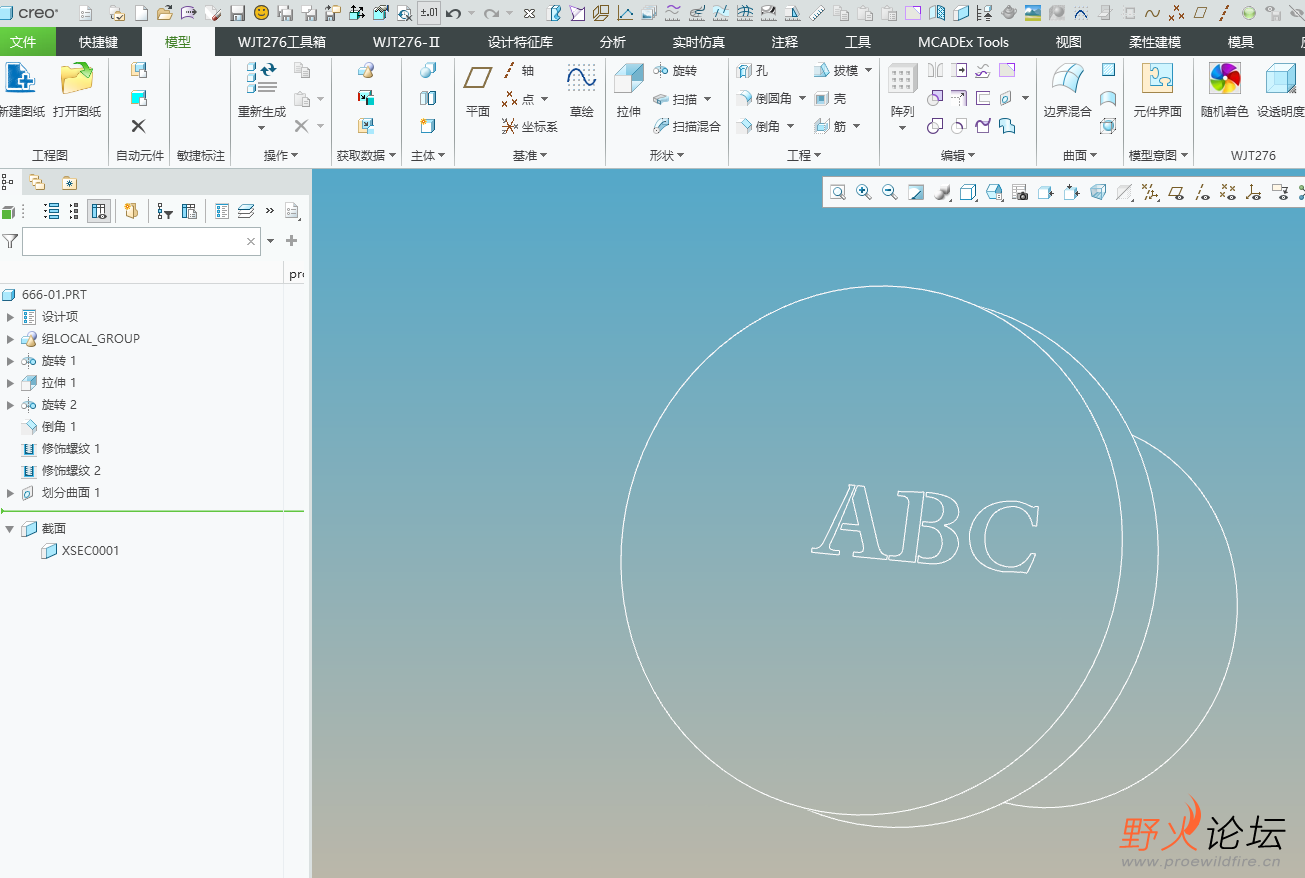Expand the 拉伸 1 feature node
The width and height of the screenshot is (1305, 878).
pos(10,383)
